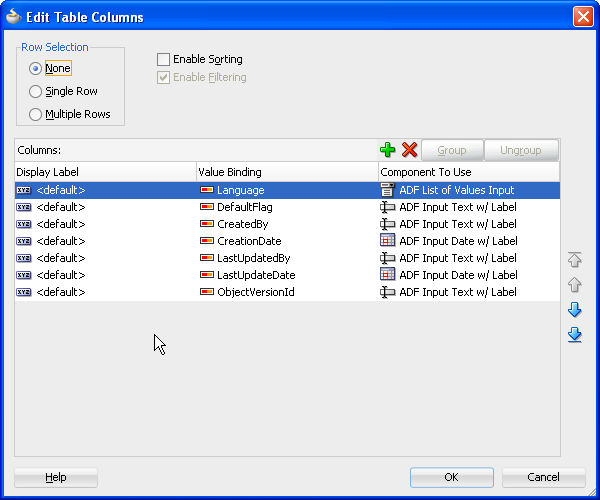The height and width of the screenshot is (500, 600).
Task: Move selected column down one position
Action: [574, 309]
